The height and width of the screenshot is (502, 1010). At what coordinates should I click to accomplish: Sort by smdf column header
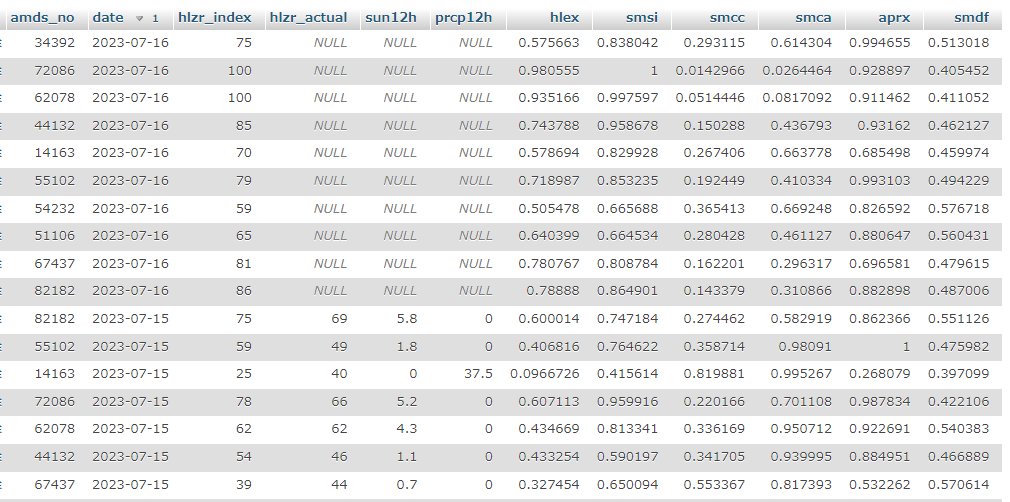pos(970,18)
